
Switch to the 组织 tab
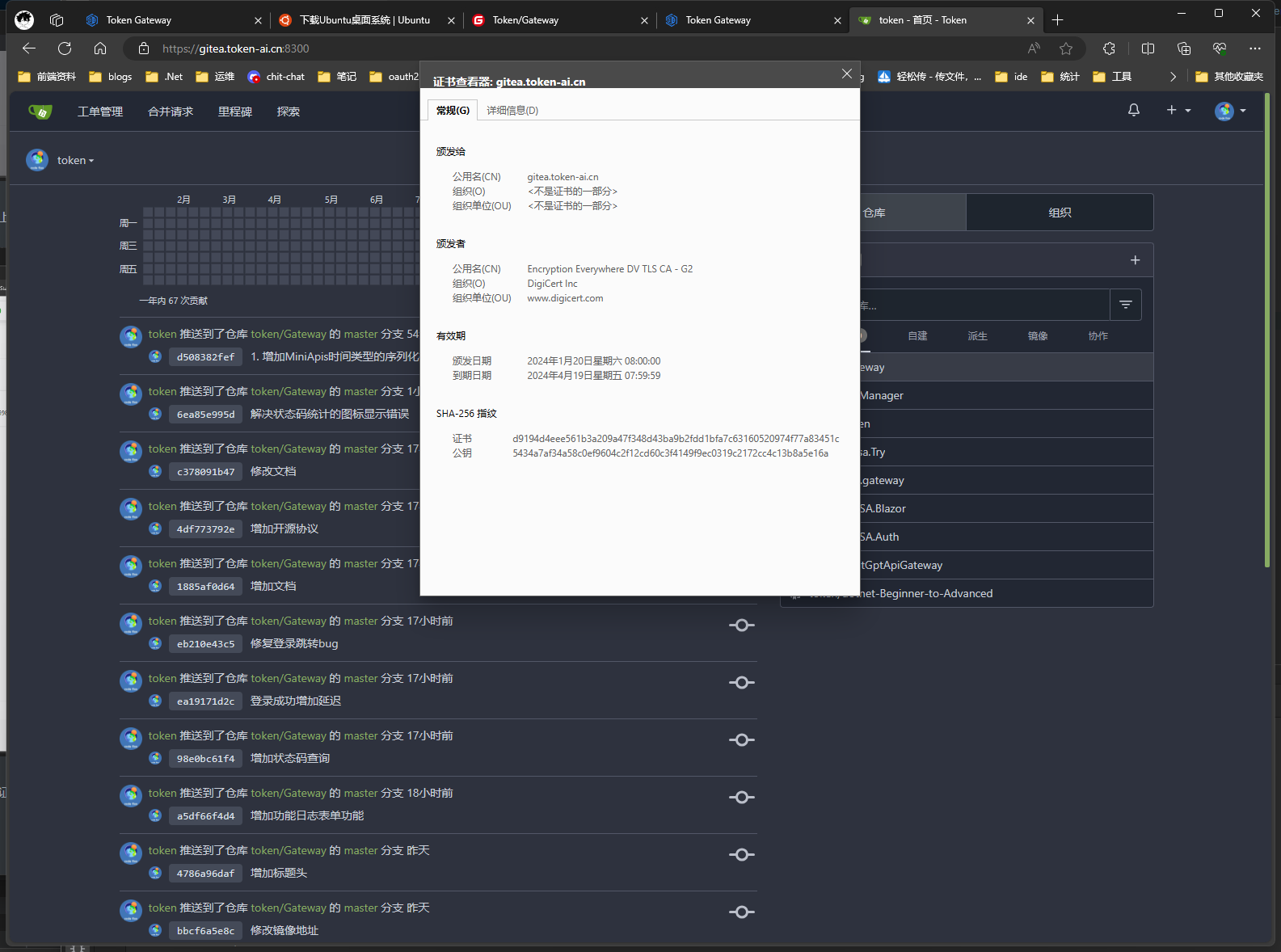click(1060, 213)
